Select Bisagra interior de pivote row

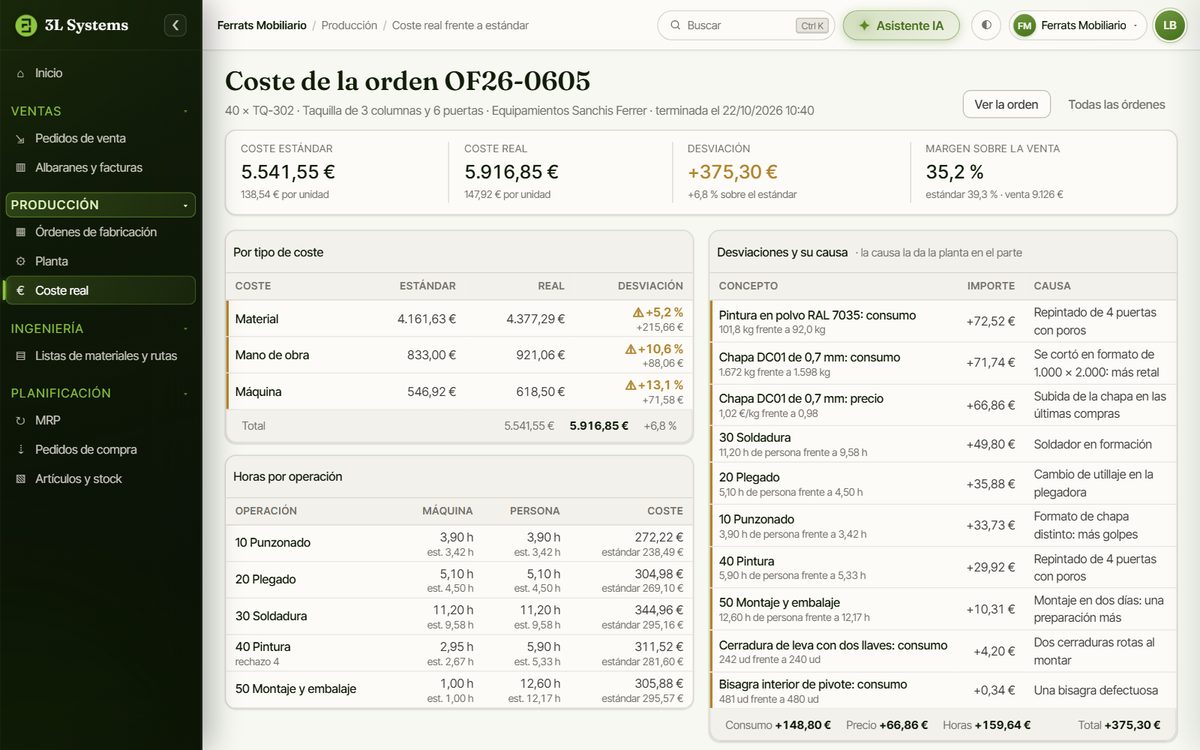(943, 691)
